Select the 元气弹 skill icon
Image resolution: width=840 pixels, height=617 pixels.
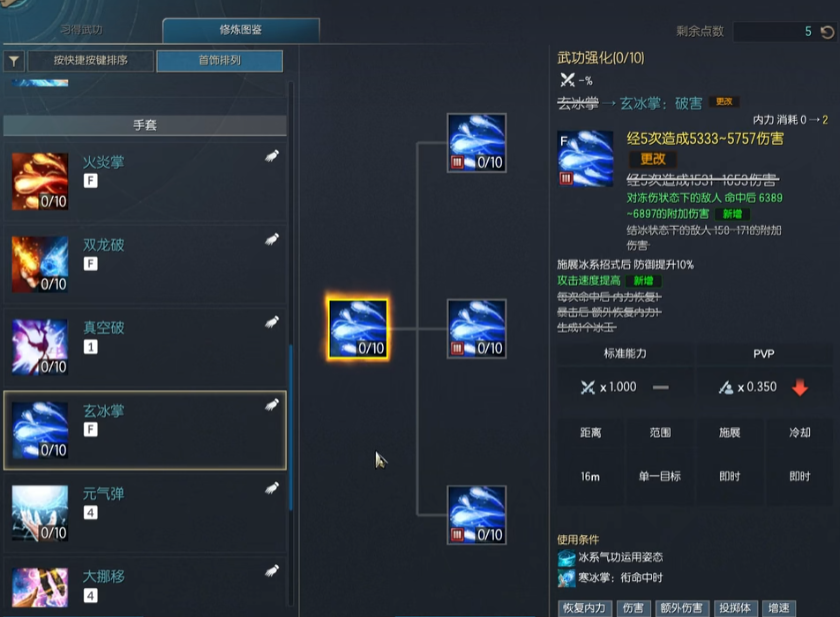[40, 513]
